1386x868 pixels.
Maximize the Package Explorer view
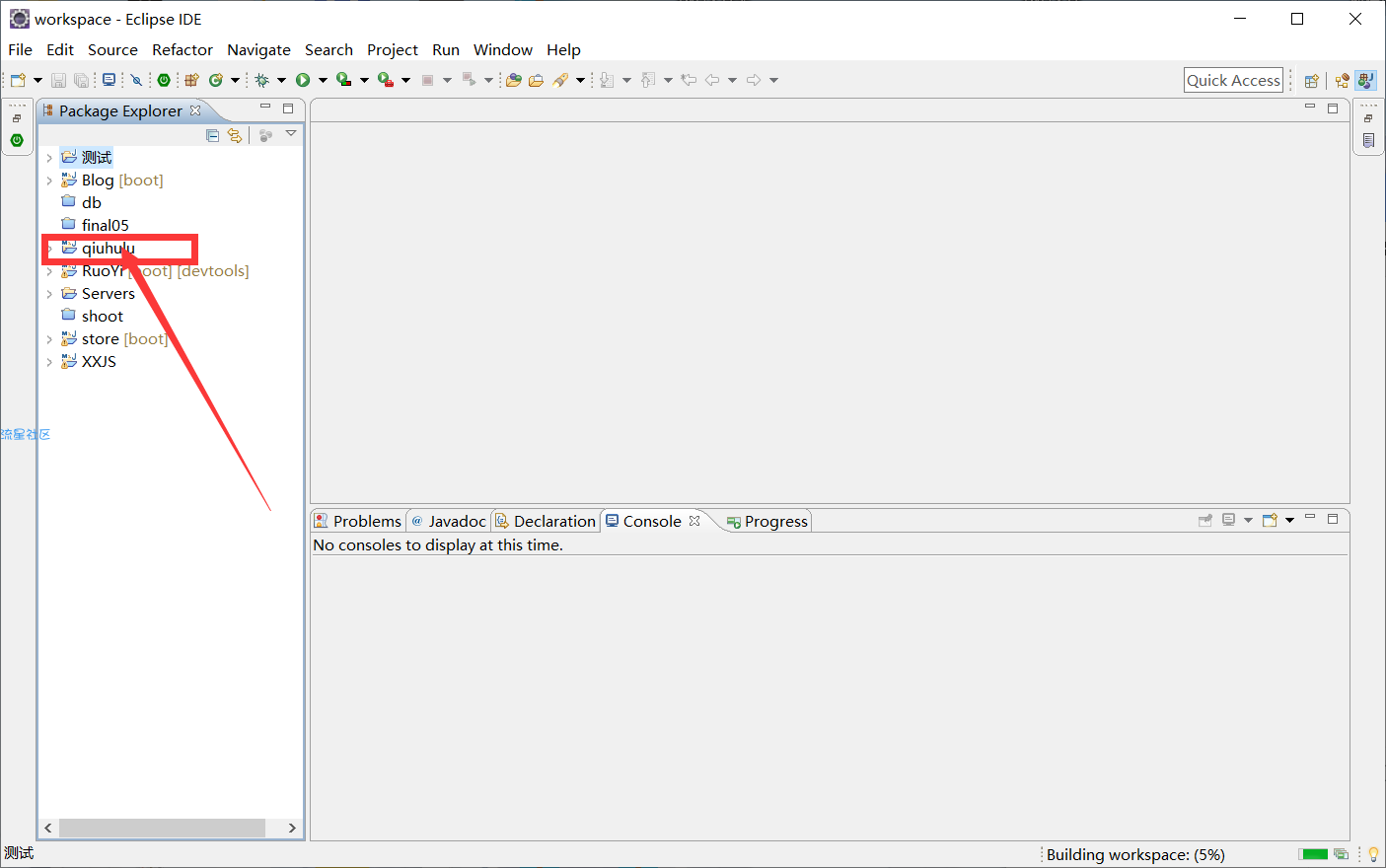click(288, 108)
